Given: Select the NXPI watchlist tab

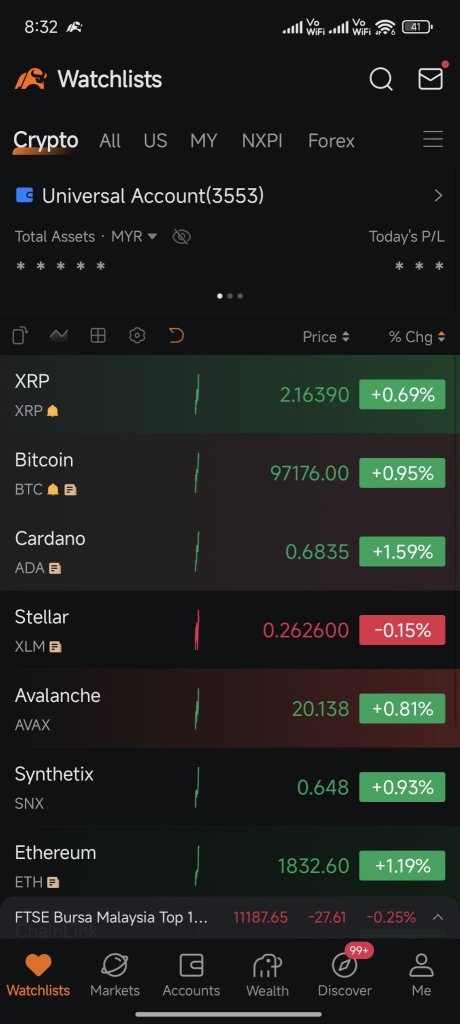Looking at the screenshot, I should (262, 141).
